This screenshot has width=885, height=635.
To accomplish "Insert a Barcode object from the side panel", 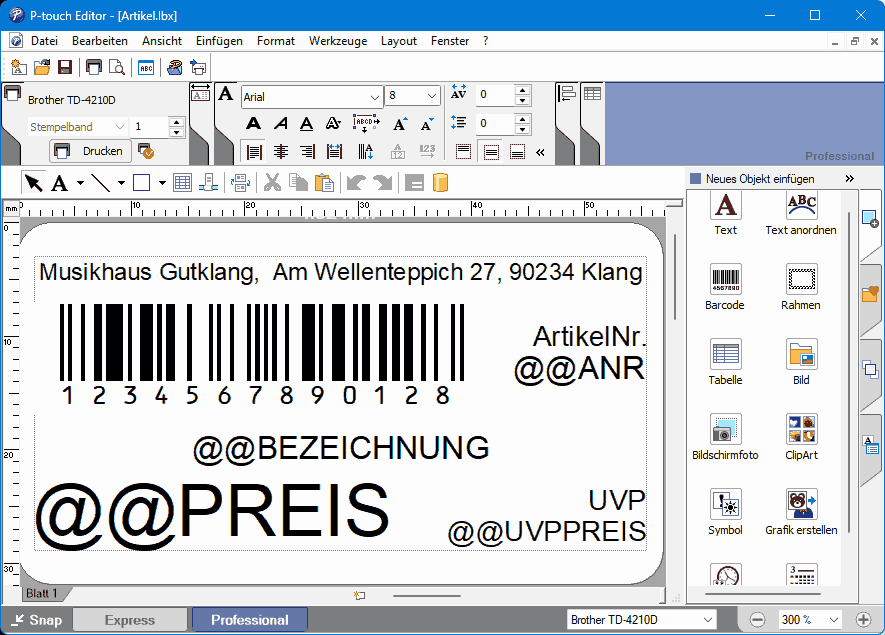I will [x=725, y=287].
